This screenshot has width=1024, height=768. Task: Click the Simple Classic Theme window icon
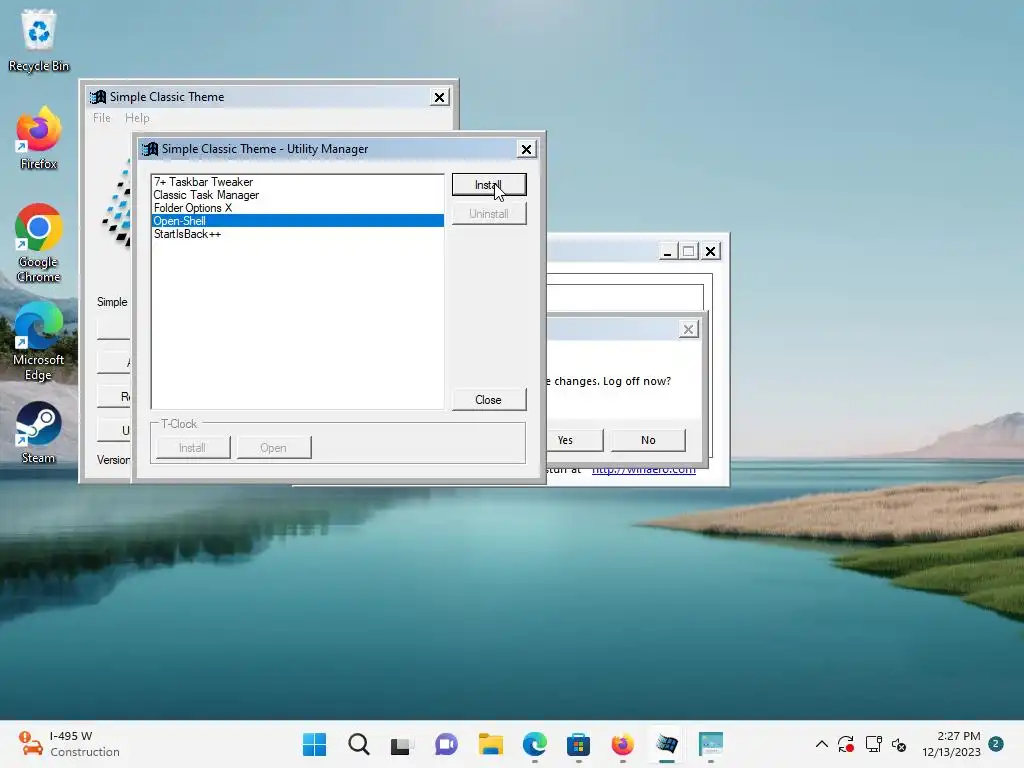pos(98,97)
